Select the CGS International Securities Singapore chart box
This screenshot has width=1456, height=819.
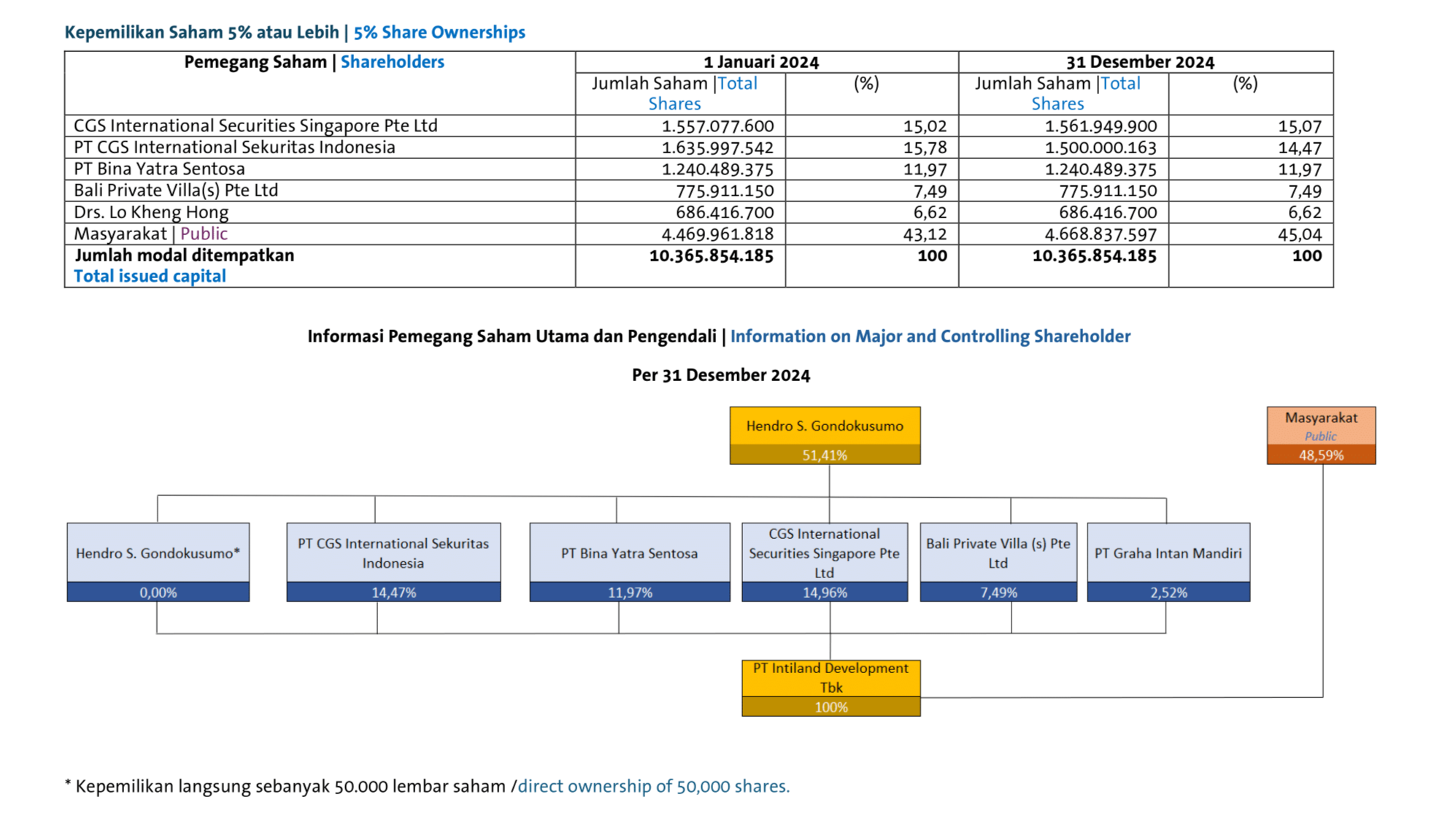pyautogui.click(x=824, y=553)
